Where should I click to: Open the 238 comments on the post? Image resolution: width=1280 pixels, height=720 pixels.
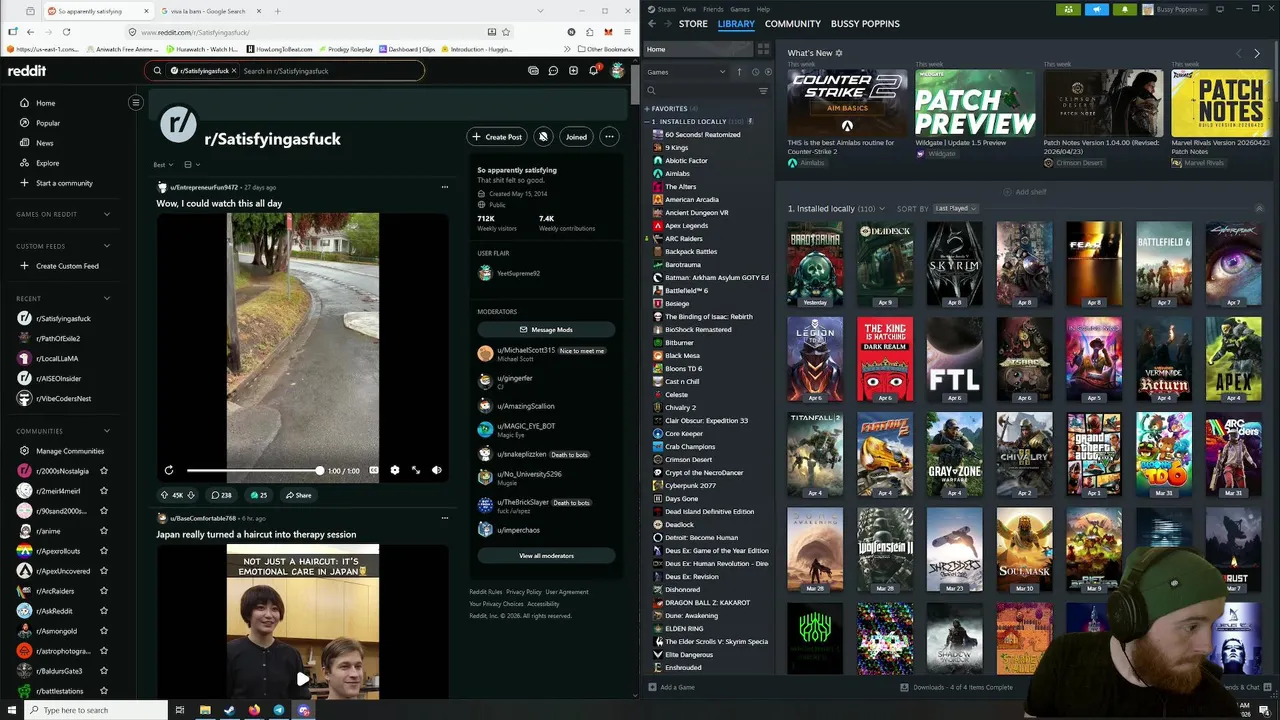221,495
